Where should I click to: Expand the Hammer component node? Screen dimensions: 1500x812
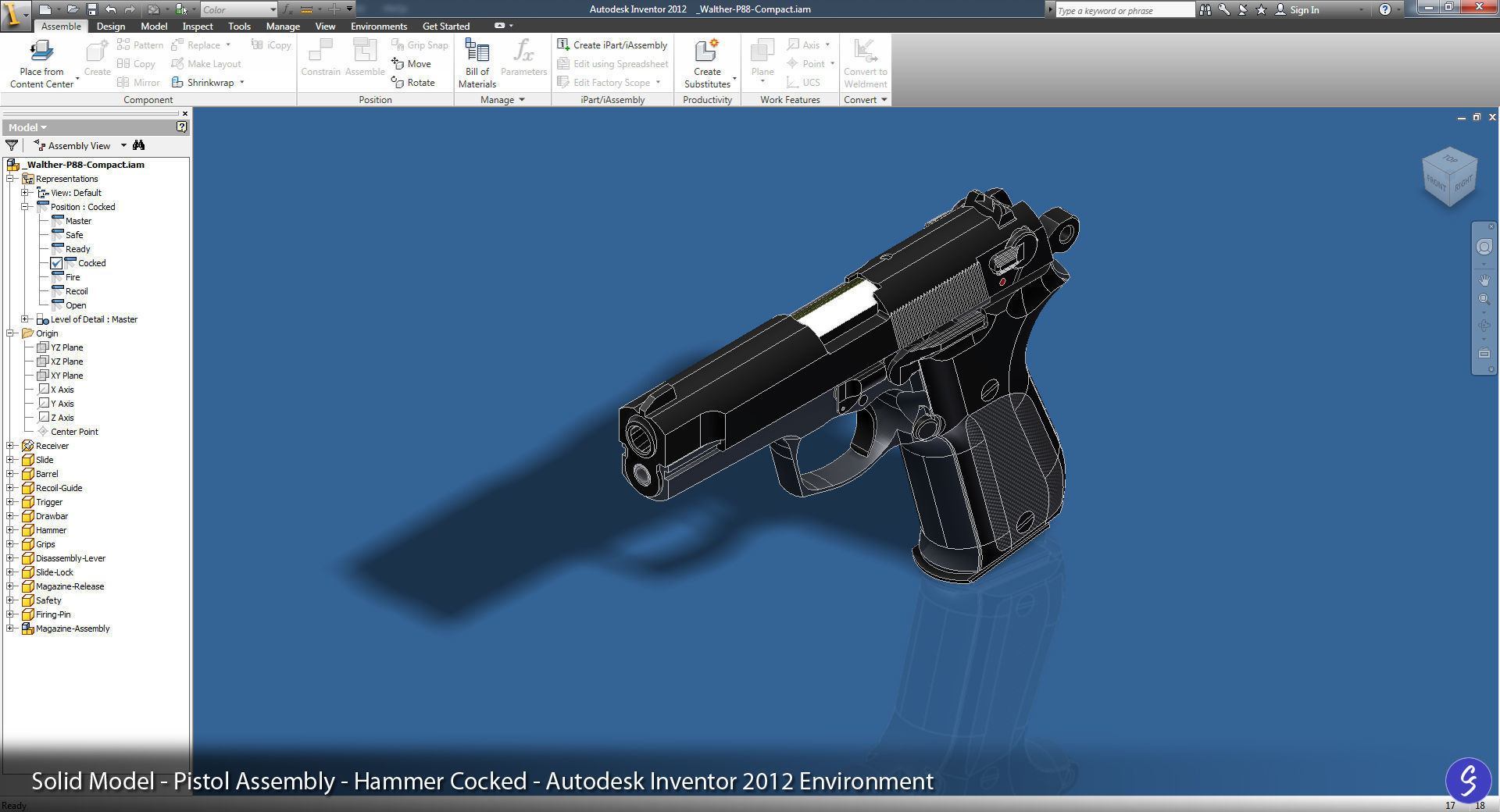[x=10, y=530]
